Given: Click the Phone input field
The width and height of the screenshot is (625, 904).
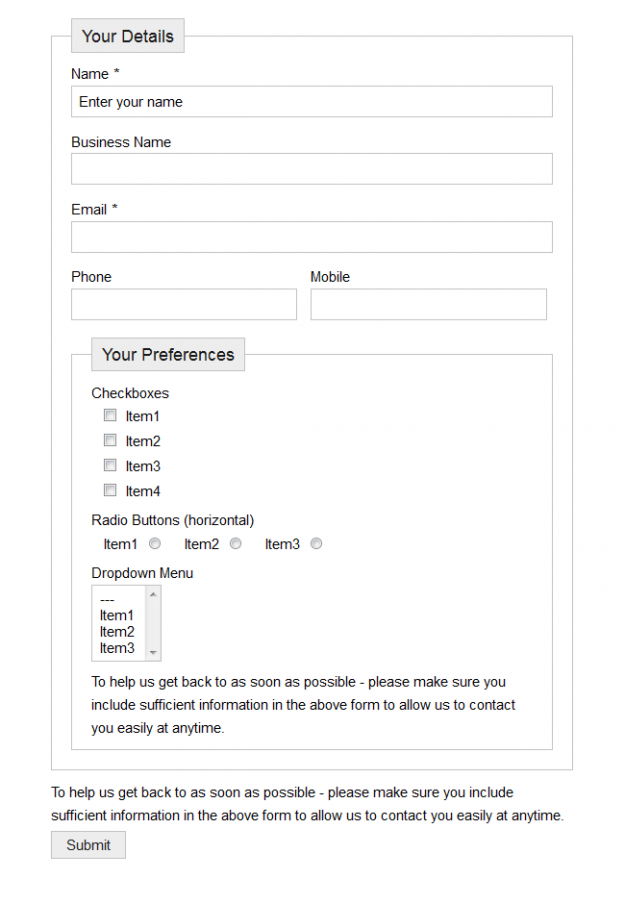Looking at the screenshot, I should pyautogui.click(x=184, y=304).
